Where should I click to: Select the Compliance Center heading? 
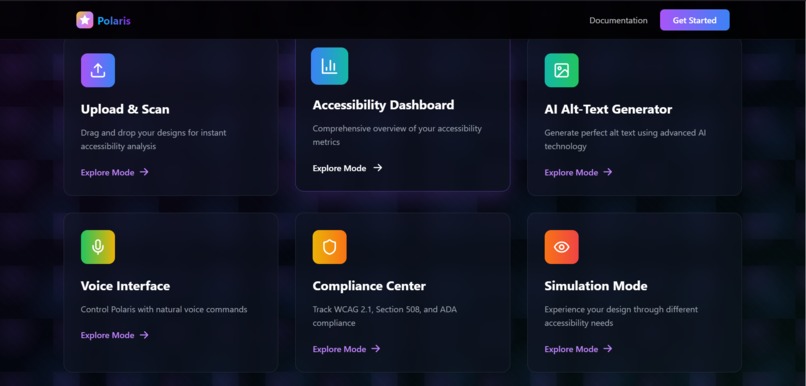click(369, 286)
